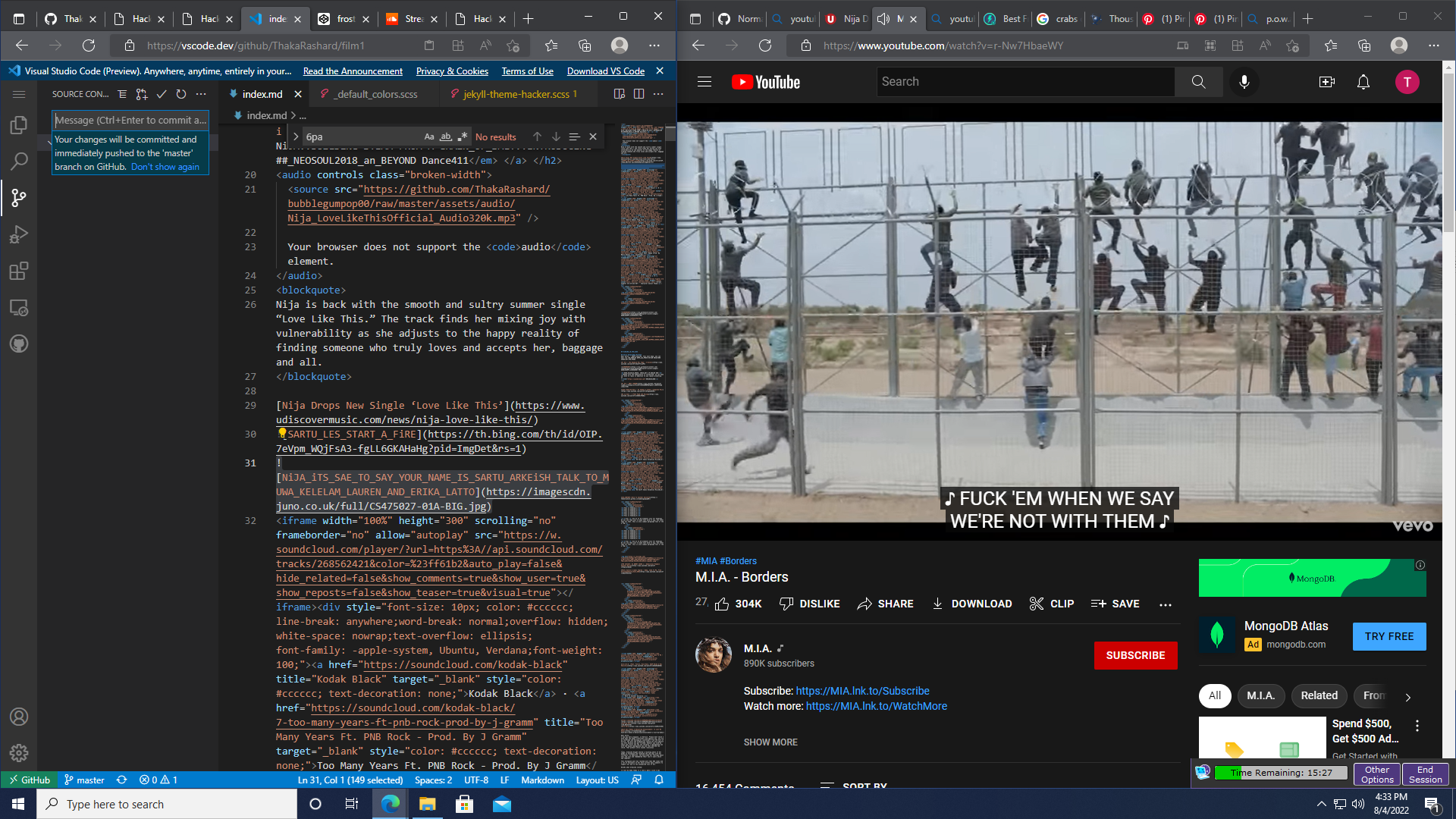The height and width of the screenshot is (819, 1456).
Task: Open the Accounts menu in VS Code
Action: click(x=19, y=717)
